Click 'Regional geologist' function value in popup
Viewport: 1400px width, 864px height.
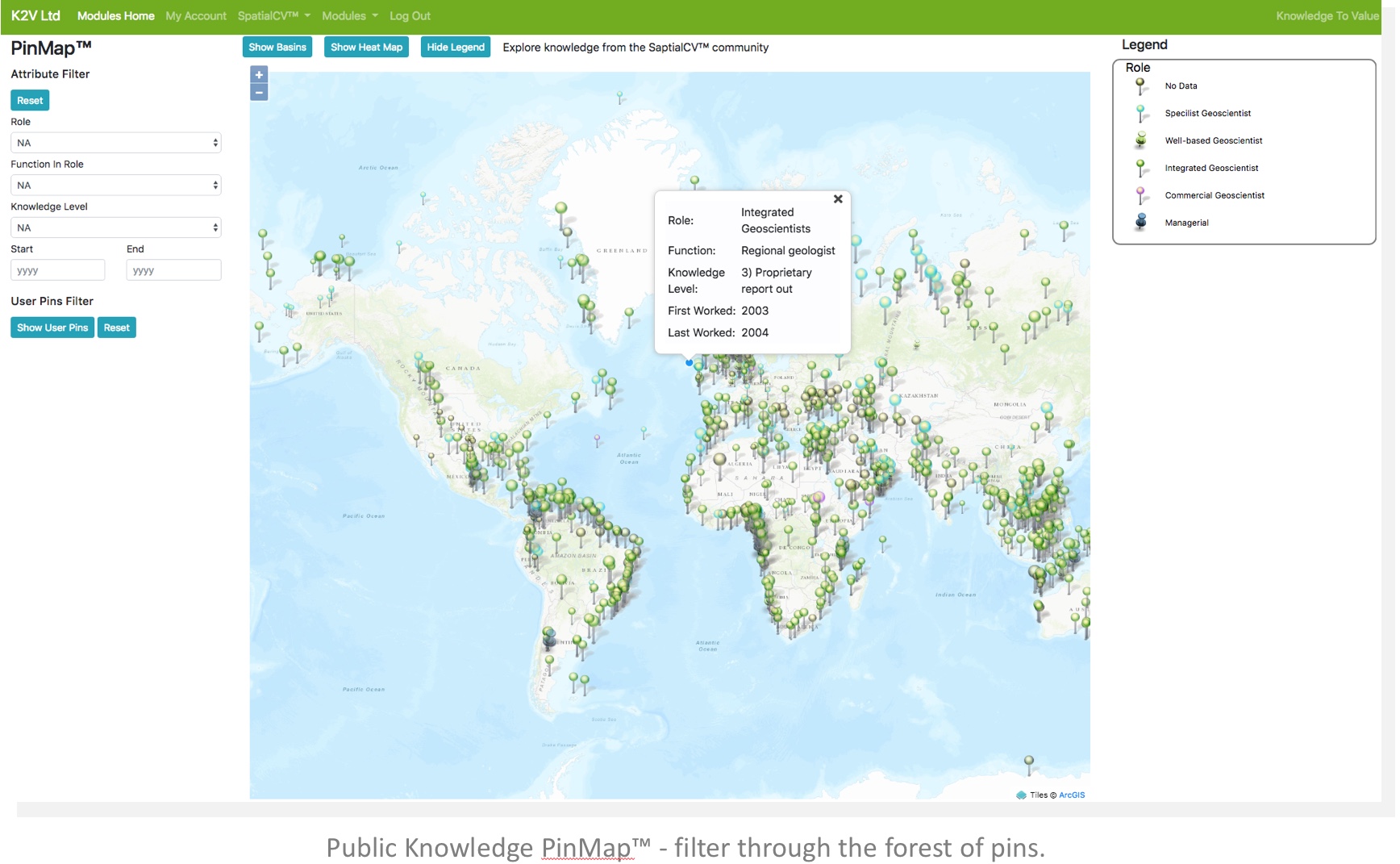pos(788,251)
